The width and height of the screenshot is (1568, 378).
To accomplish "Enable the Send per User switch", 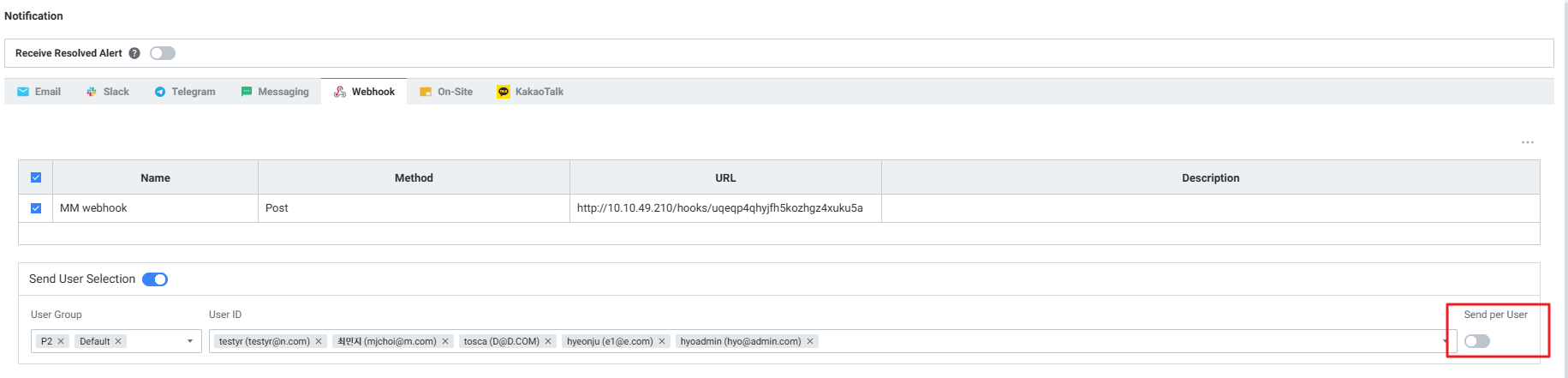I will (1476, 341).
